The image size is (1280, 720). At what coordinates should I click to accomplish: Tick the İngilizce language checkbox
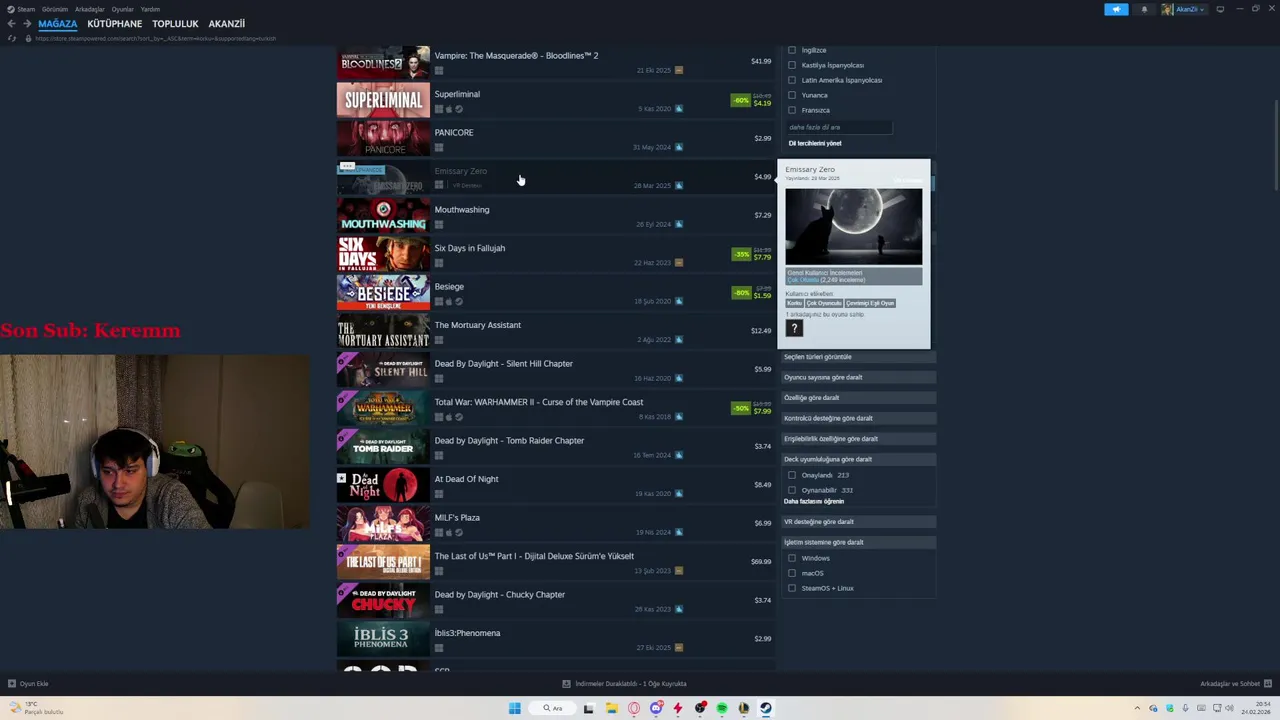[792, 50]
